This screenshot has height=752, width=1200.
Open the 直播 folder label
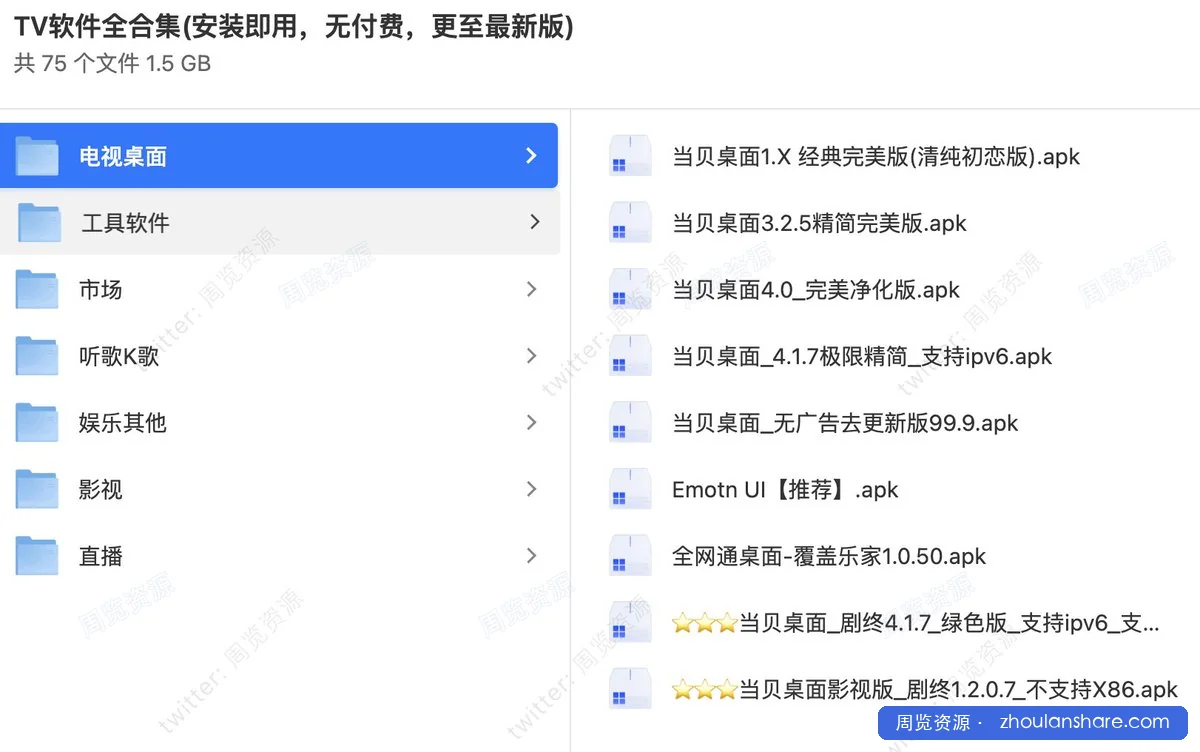coord(100,556)
